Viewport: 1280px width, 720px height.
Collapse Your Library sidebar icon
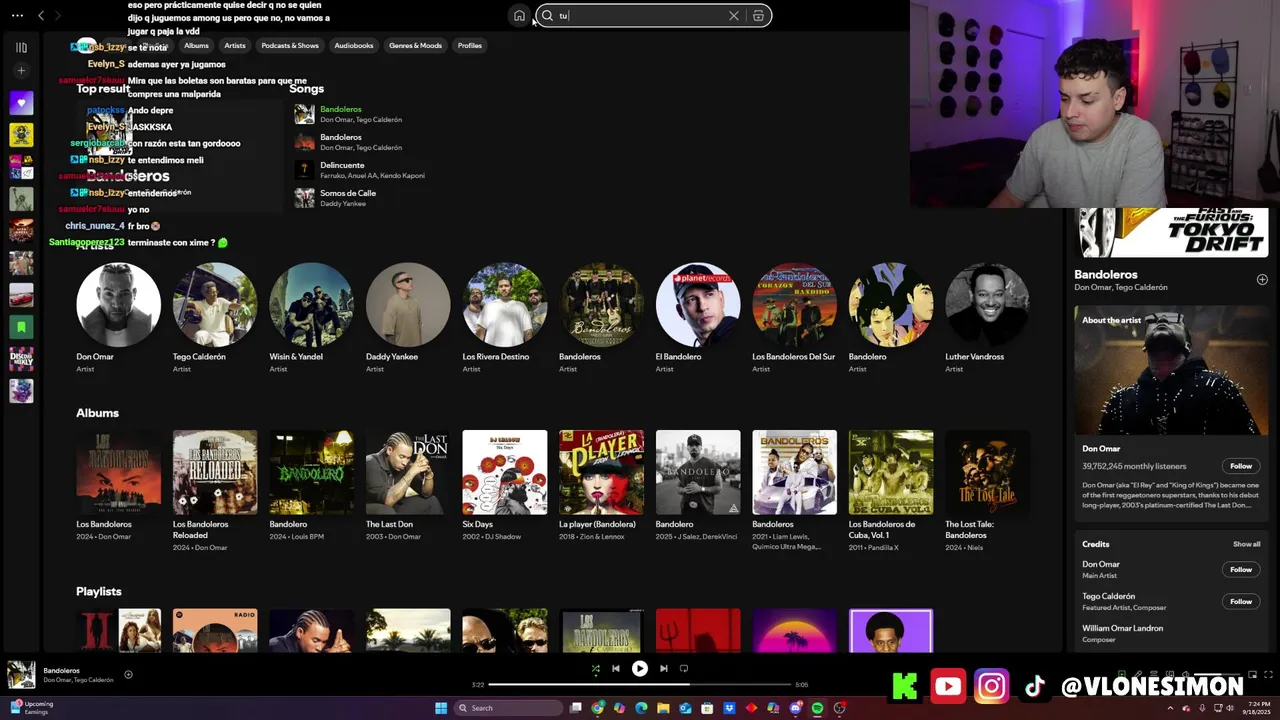[21, 47]
